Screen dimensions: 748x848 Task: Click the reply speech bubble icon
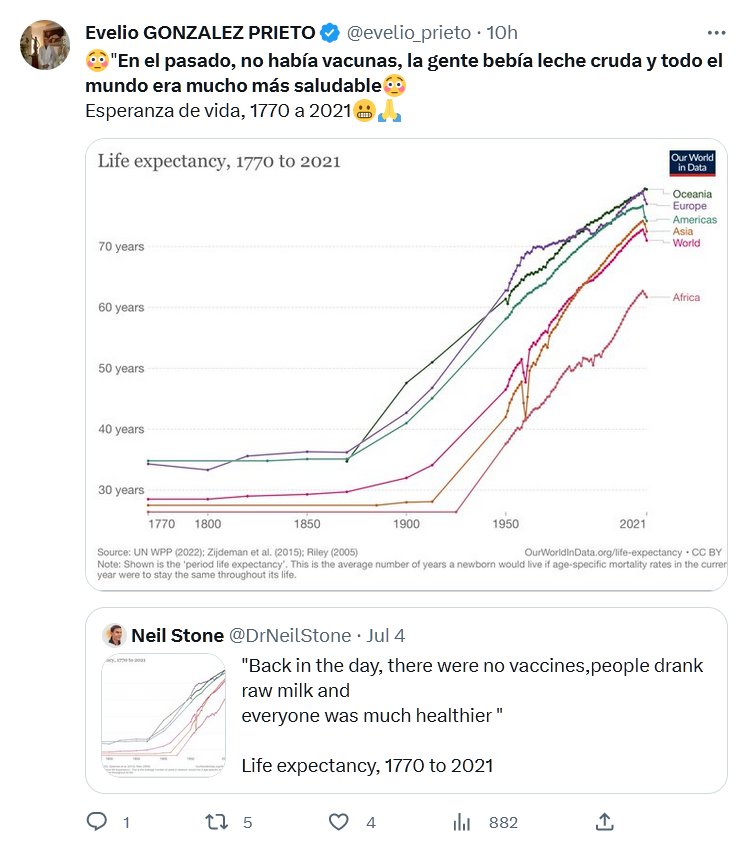(x=97, y=822)
